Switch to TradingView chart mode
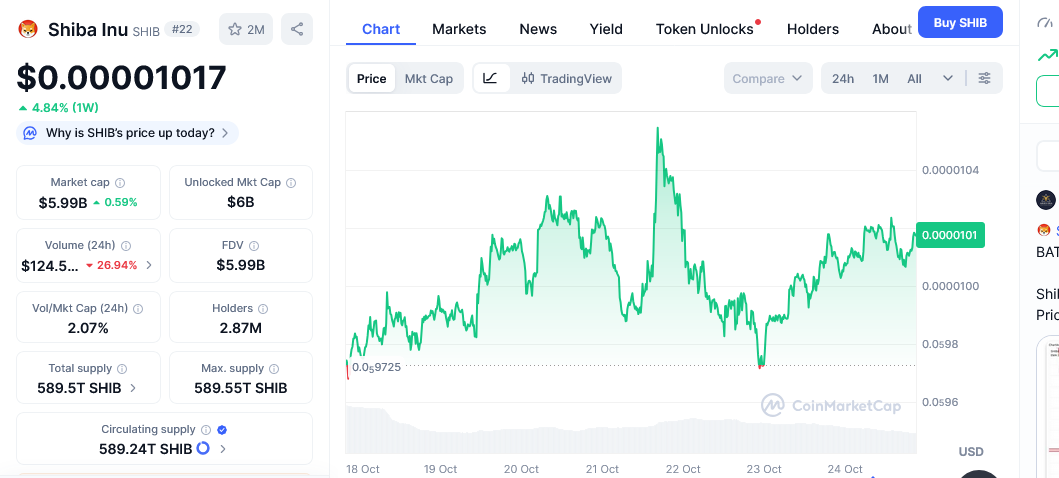This screenshot has width=1059, height=478. pyautogui.click(x=566, y=78)
